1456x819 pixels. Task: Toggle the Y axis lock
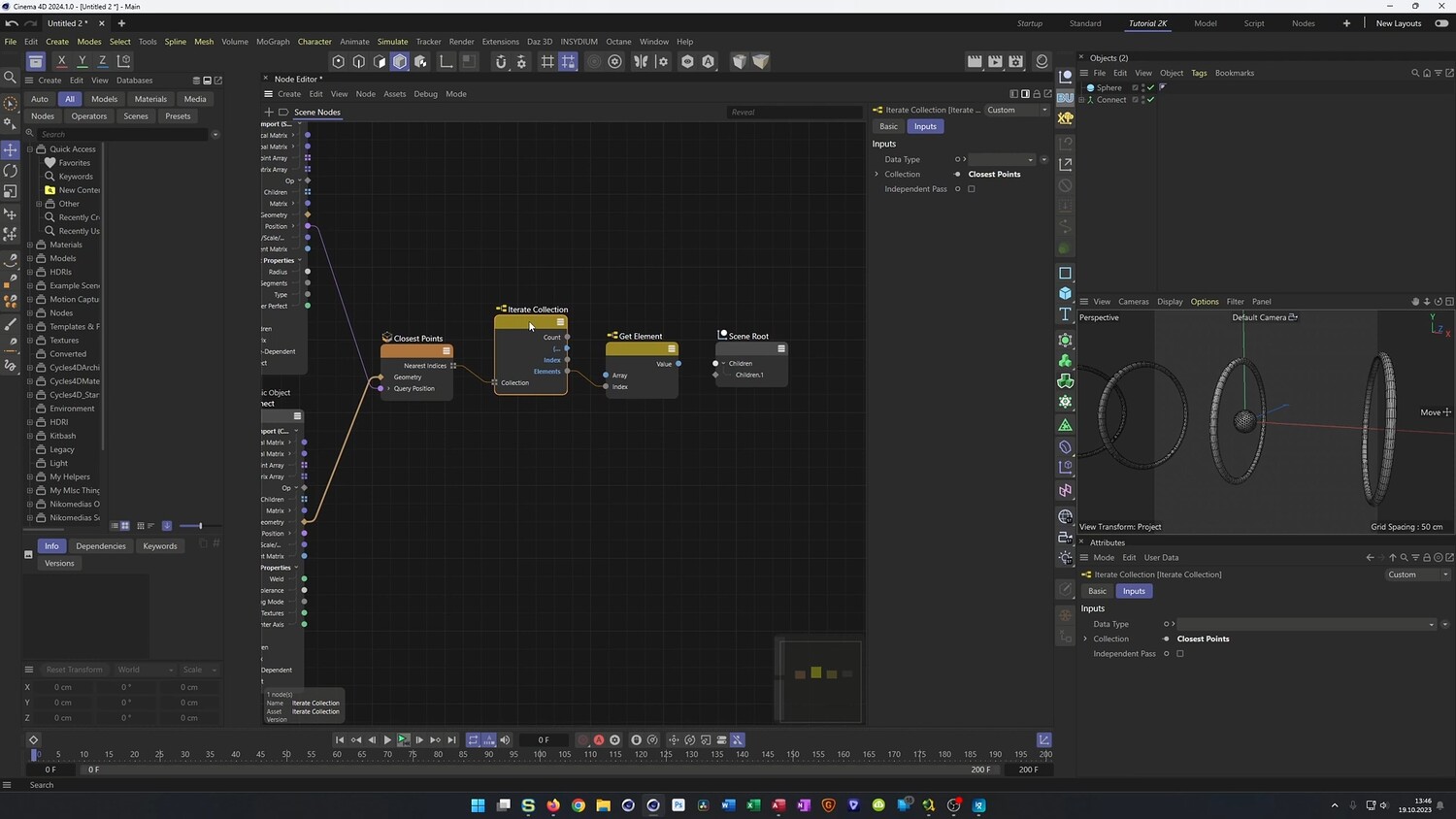tap(82, 61)
